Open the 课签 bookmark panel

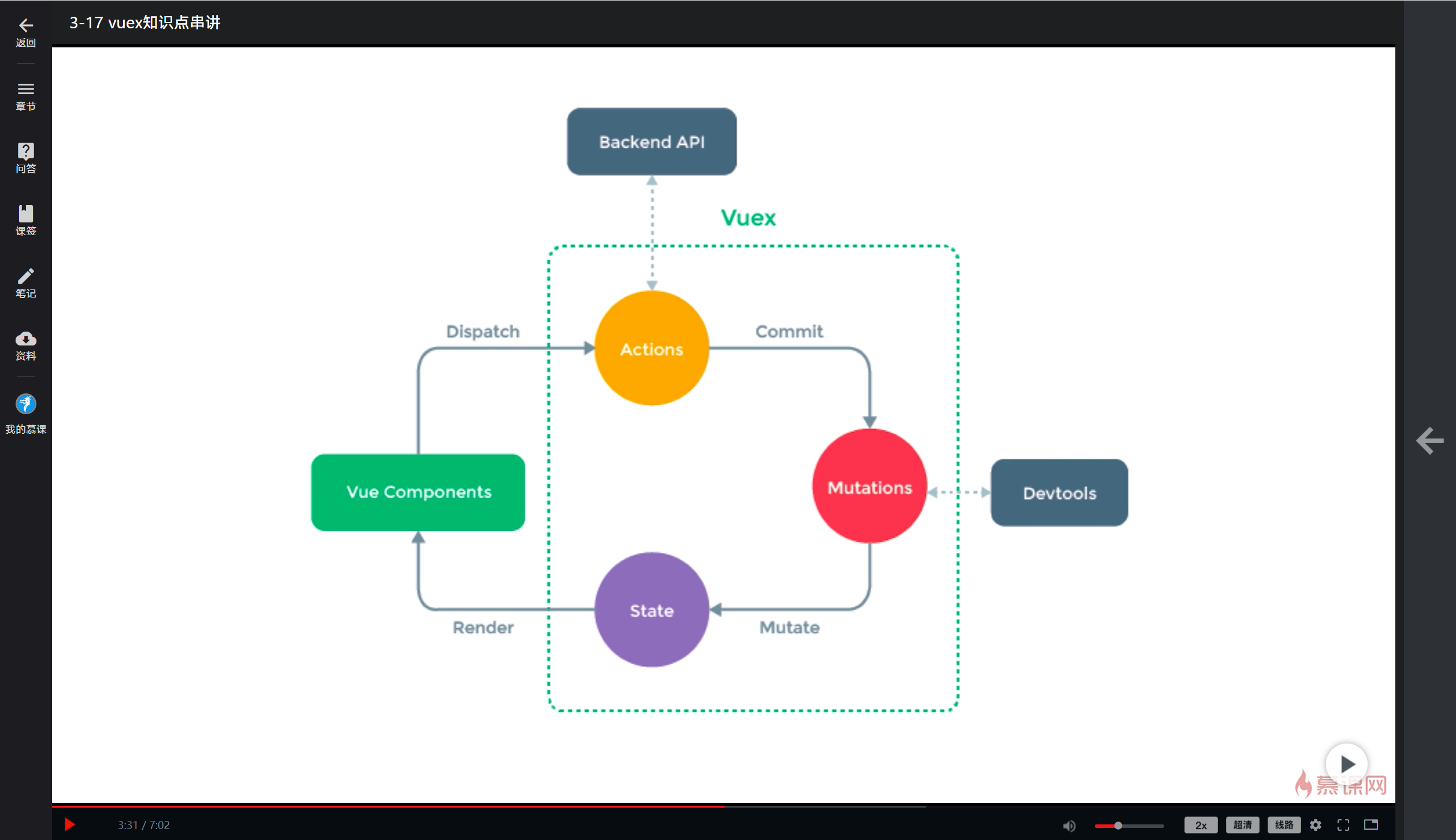pyautogui.click(x=25, y=214)
